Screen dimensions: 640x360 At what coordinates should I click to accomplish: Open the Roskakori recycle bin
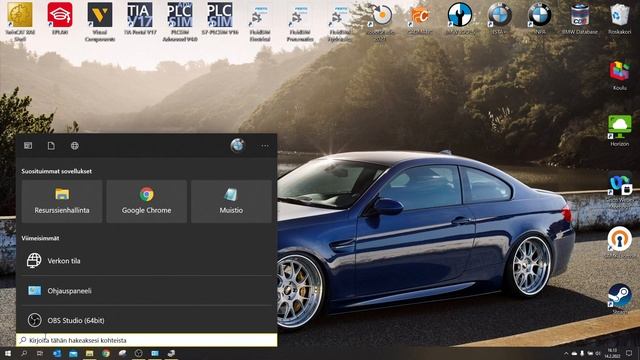click(x=620, y=18)
